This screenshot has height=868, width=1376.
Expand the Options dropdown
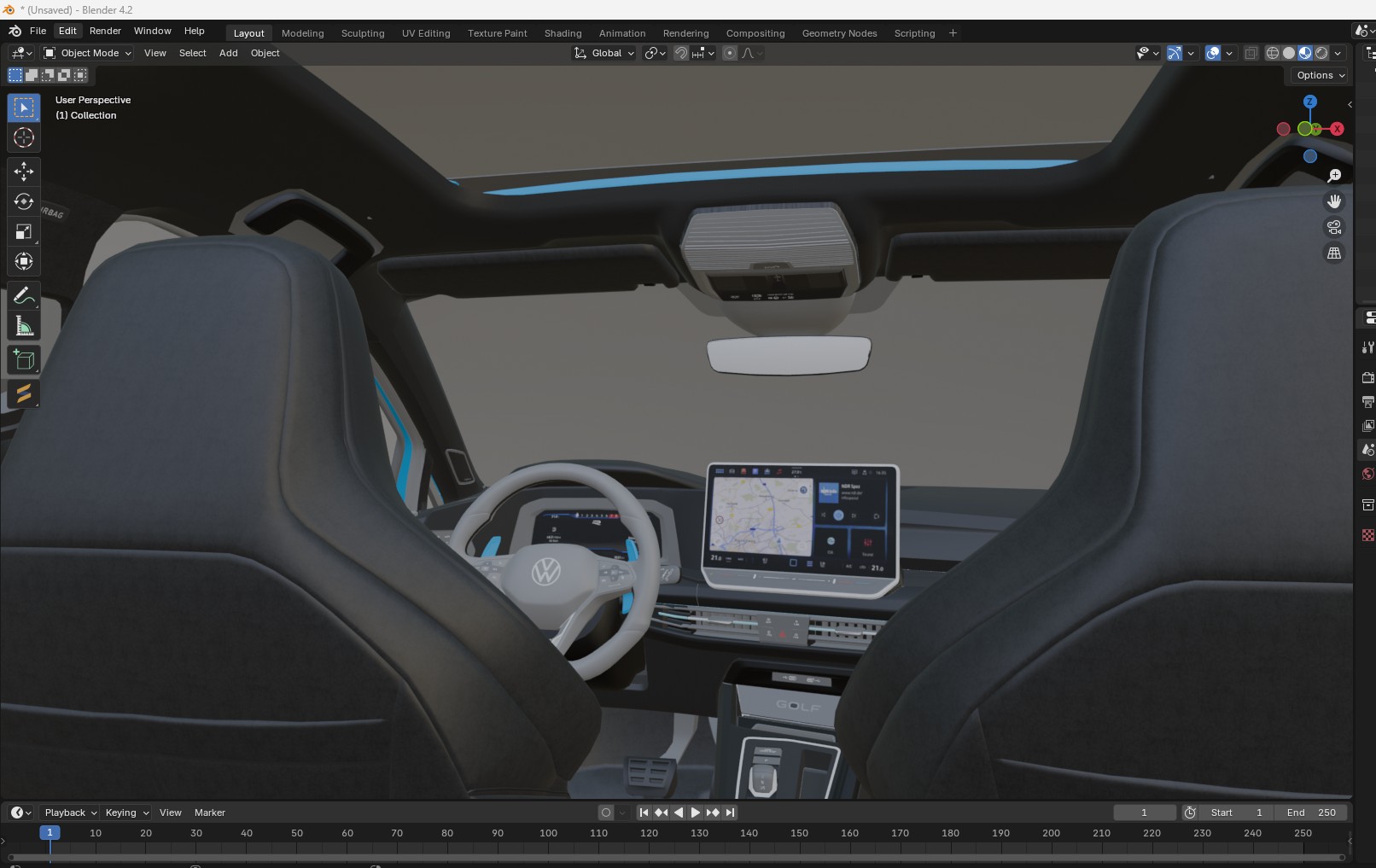point(1320,75)
